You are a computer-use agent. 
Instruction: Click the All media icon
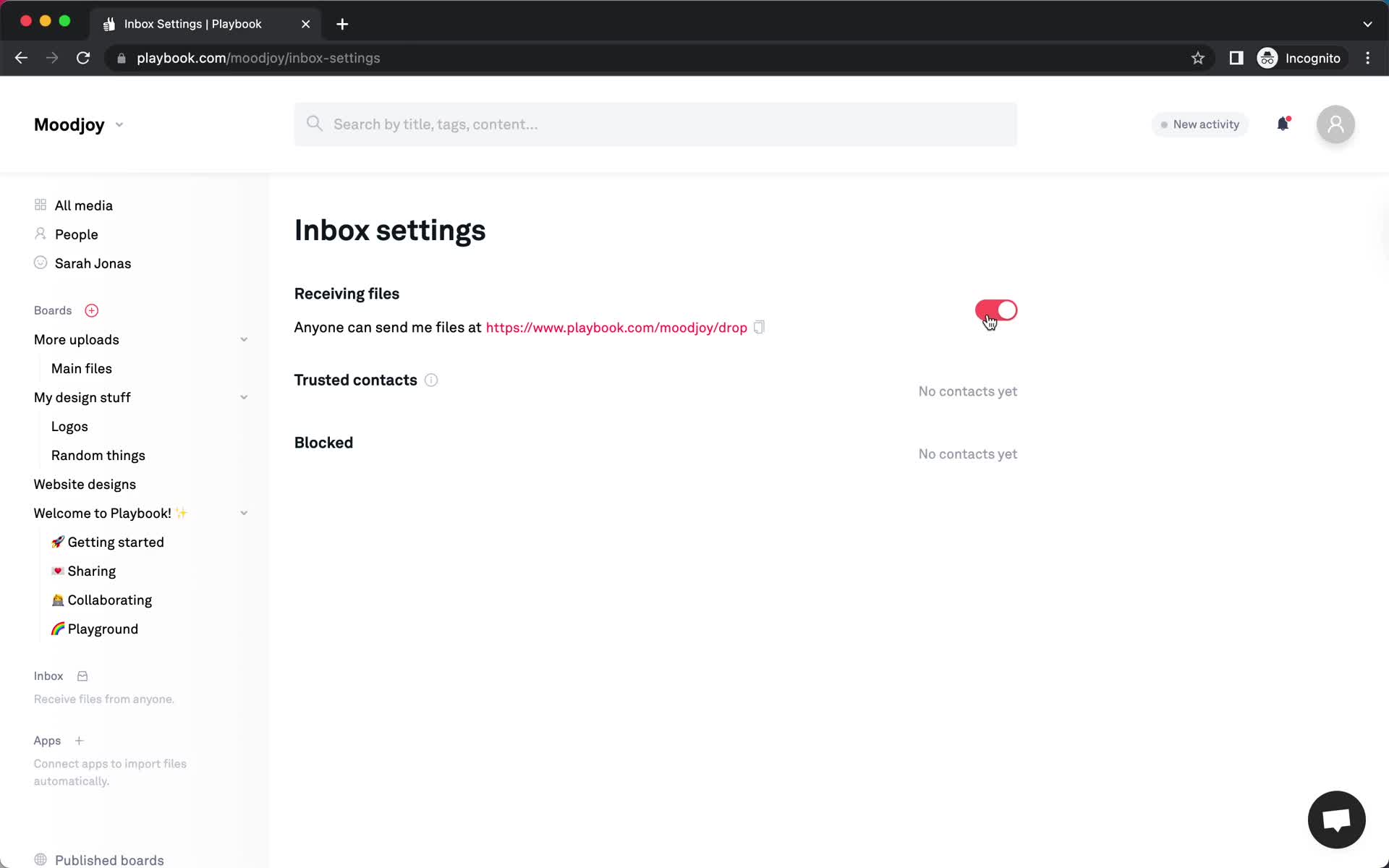click(x=40, y=205)
